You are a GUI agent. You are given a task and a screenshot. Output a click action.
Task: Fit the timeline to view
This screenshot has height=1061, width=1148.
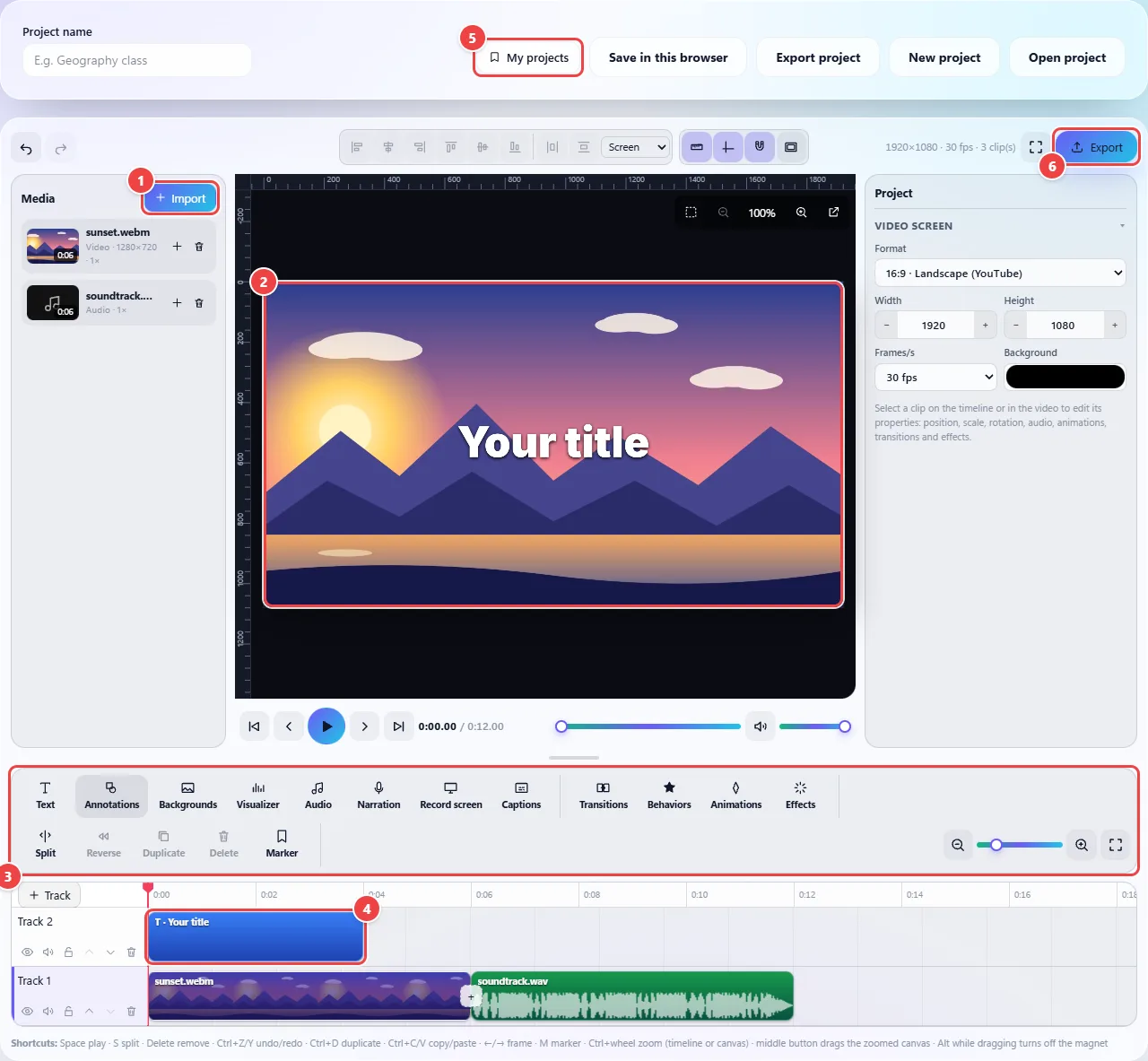click(x=1116, y=845)
